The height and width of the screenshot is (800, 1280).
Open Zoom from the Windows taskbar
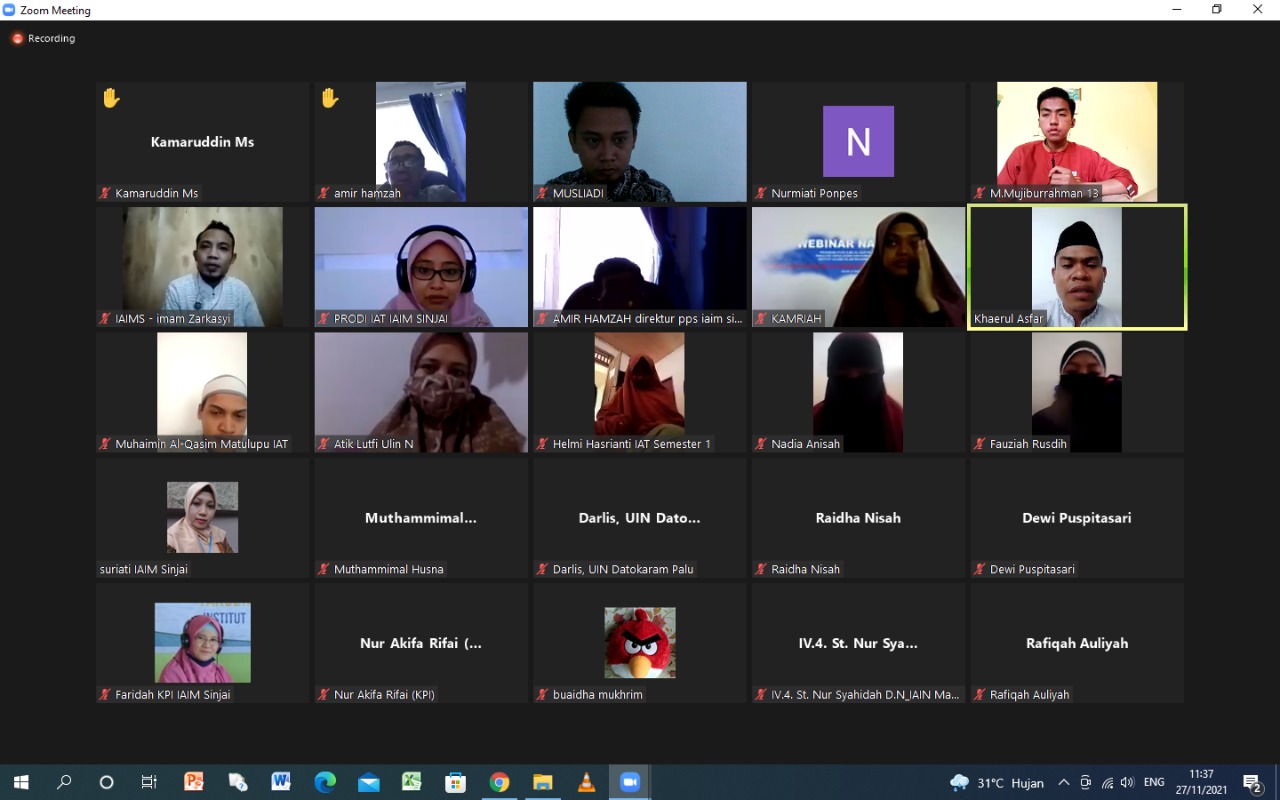click(630, 782)
